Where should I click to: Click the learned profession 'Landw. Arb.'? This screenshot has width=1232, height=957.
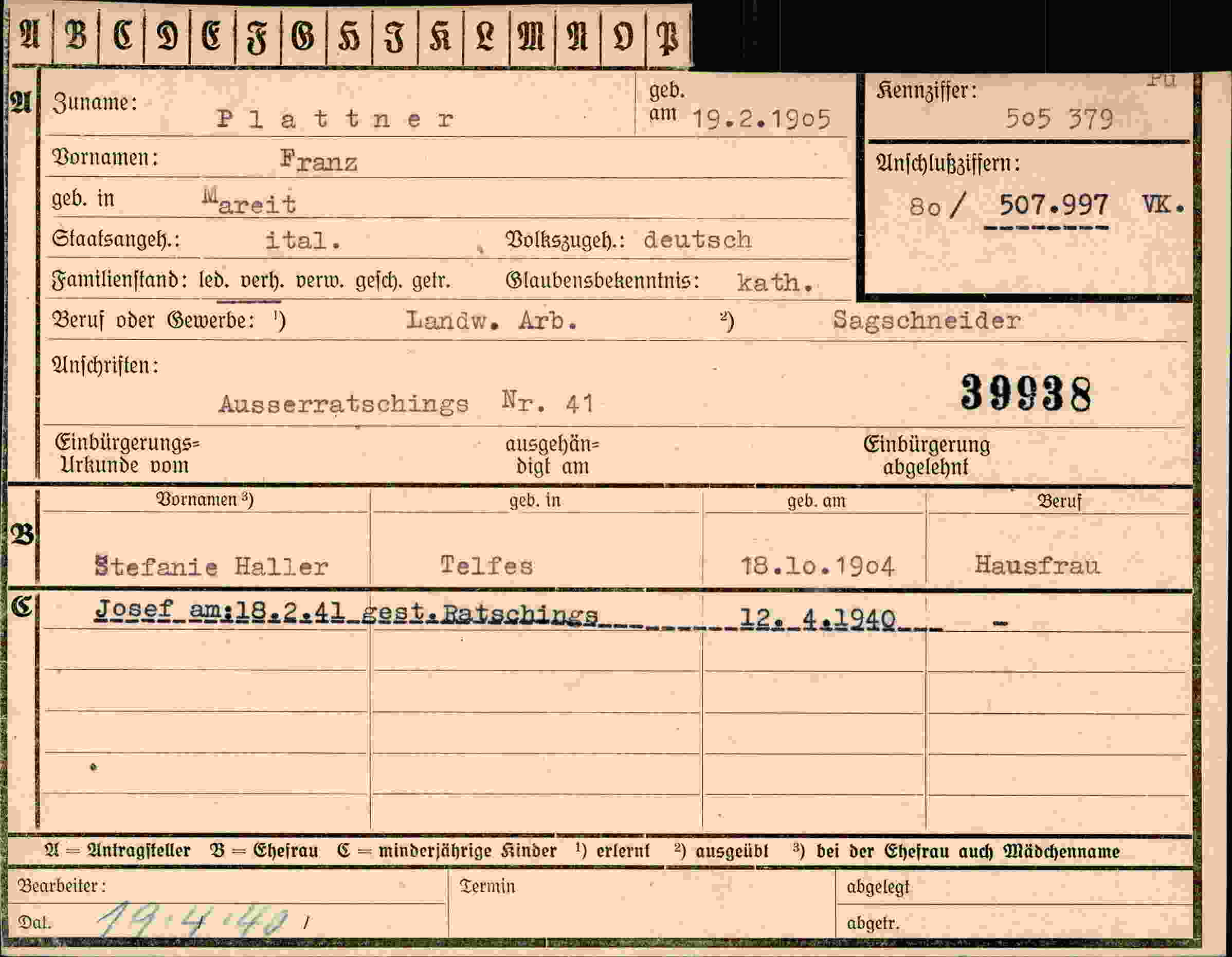click(492, 320)
